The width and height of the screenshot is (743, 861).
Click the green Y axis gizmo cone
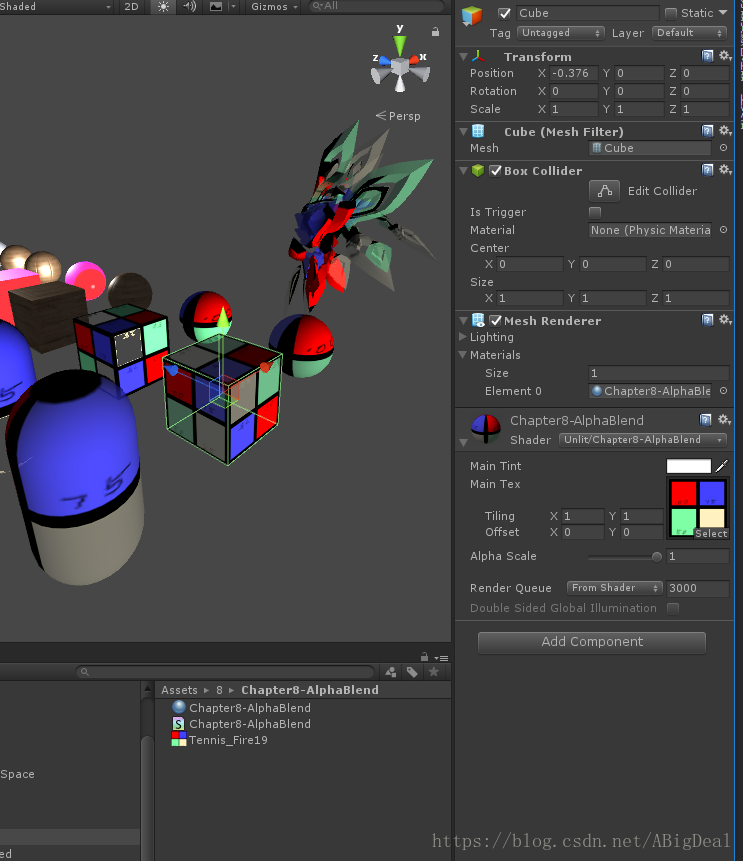coord(400,44)
